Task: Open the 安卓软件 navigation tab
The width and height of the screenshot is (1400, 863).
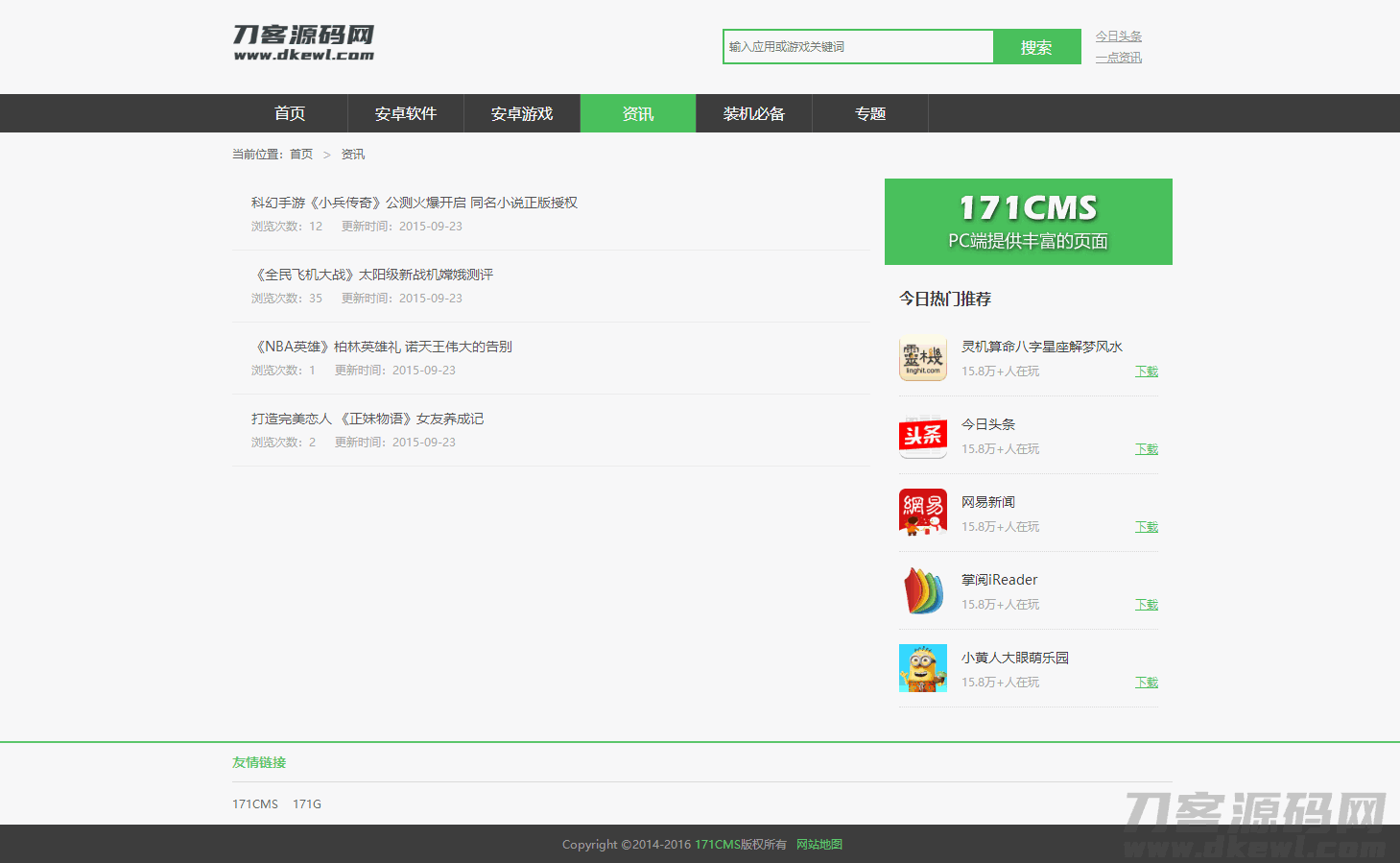Action: point(406,113)
